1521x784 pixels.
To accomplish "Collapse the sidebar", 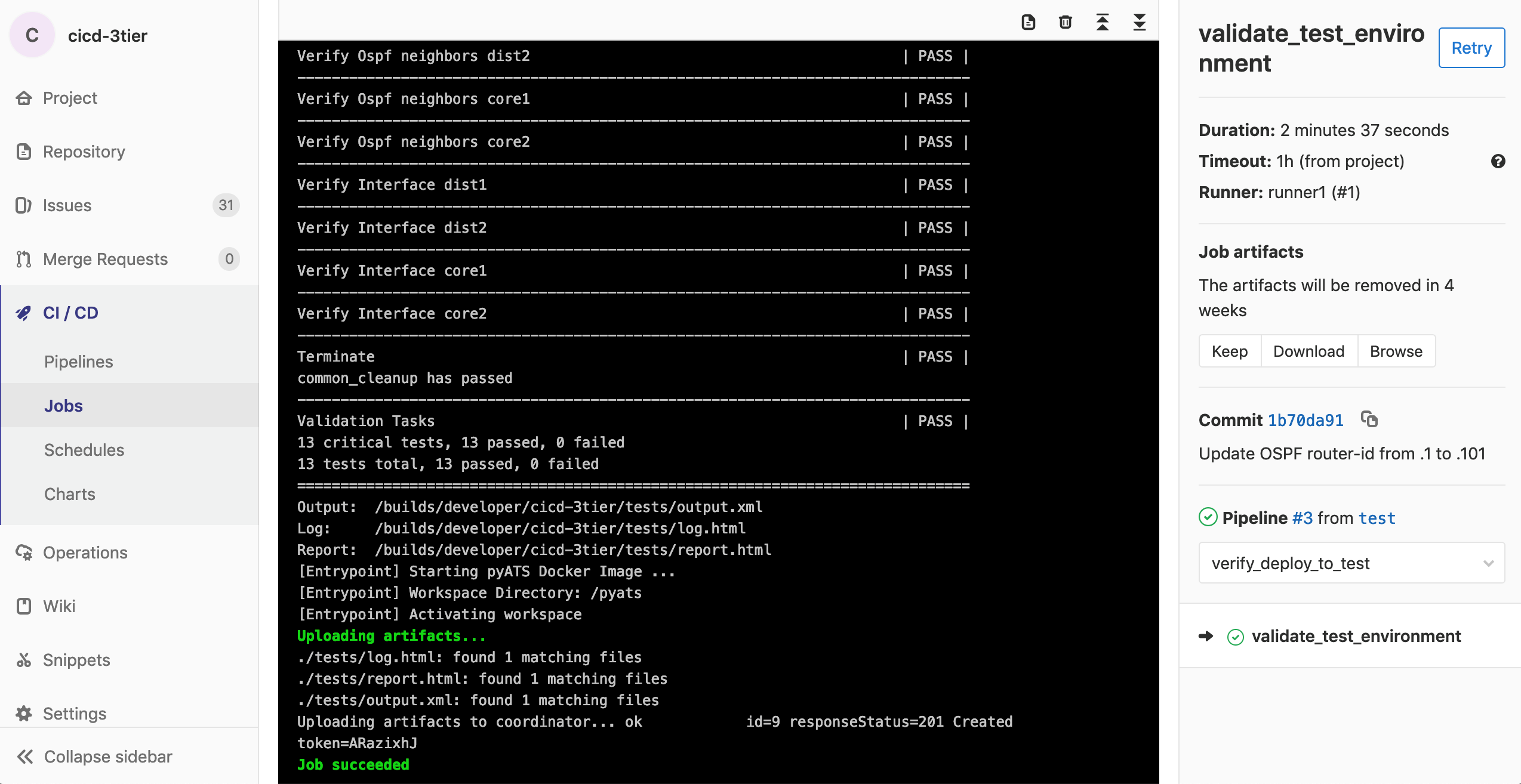I will coord(96,757).
